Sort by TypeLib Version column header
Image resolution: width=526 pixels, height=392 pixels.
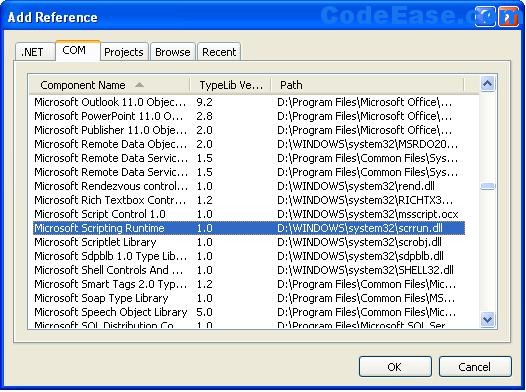(x=230, y=85)
